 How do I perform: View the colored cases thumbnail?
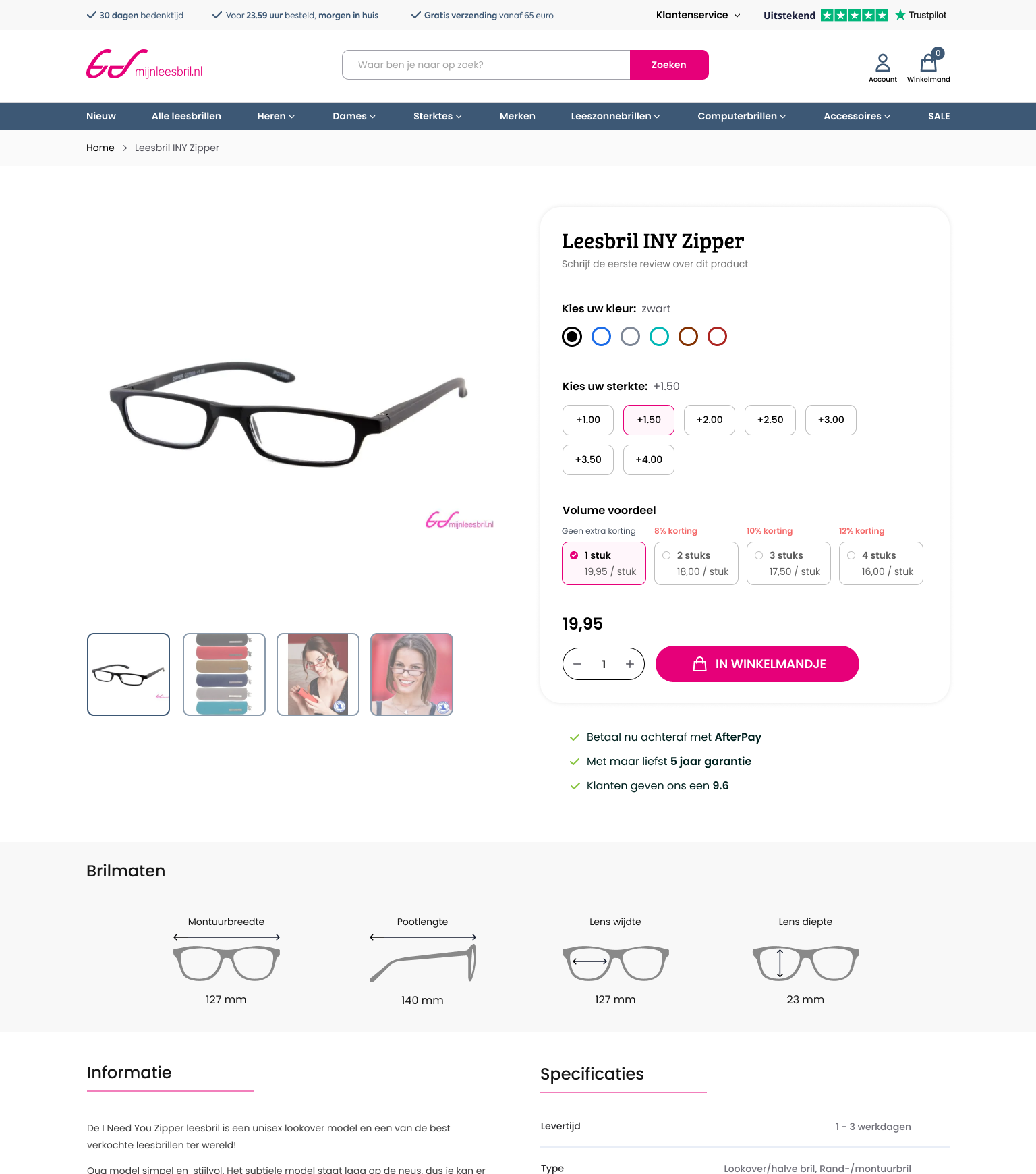coord(224,674)
